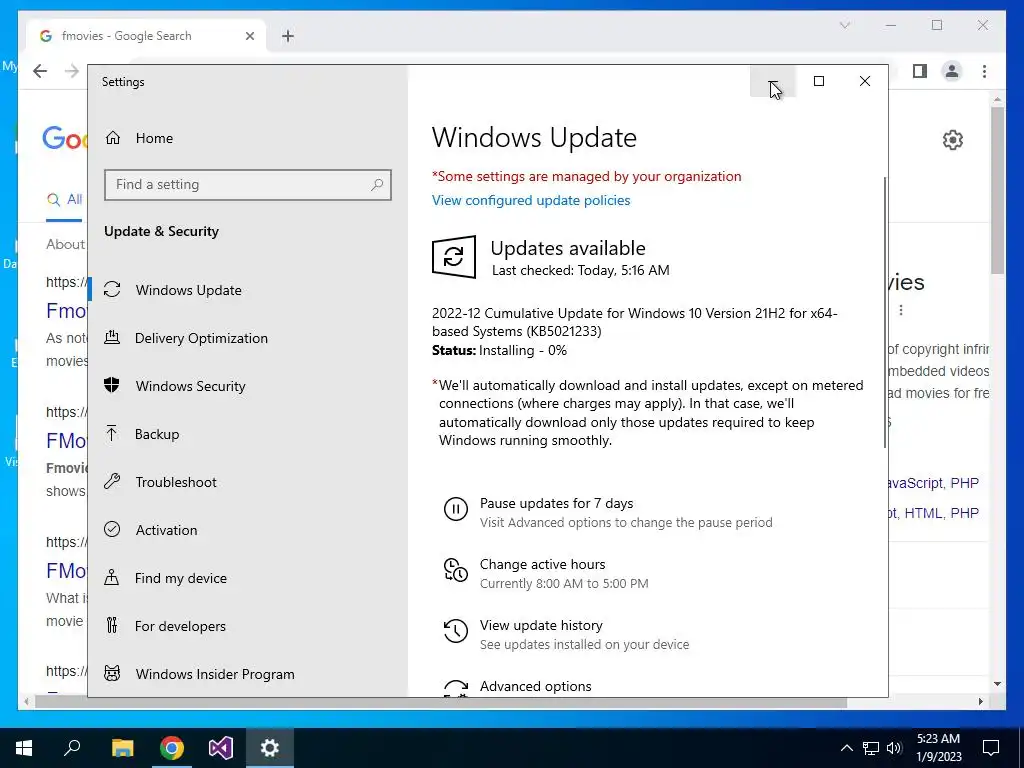Viewport: 1024px width, 768px height.
Task: Click the Change active hours clock icon
Action: coord(456,569)
